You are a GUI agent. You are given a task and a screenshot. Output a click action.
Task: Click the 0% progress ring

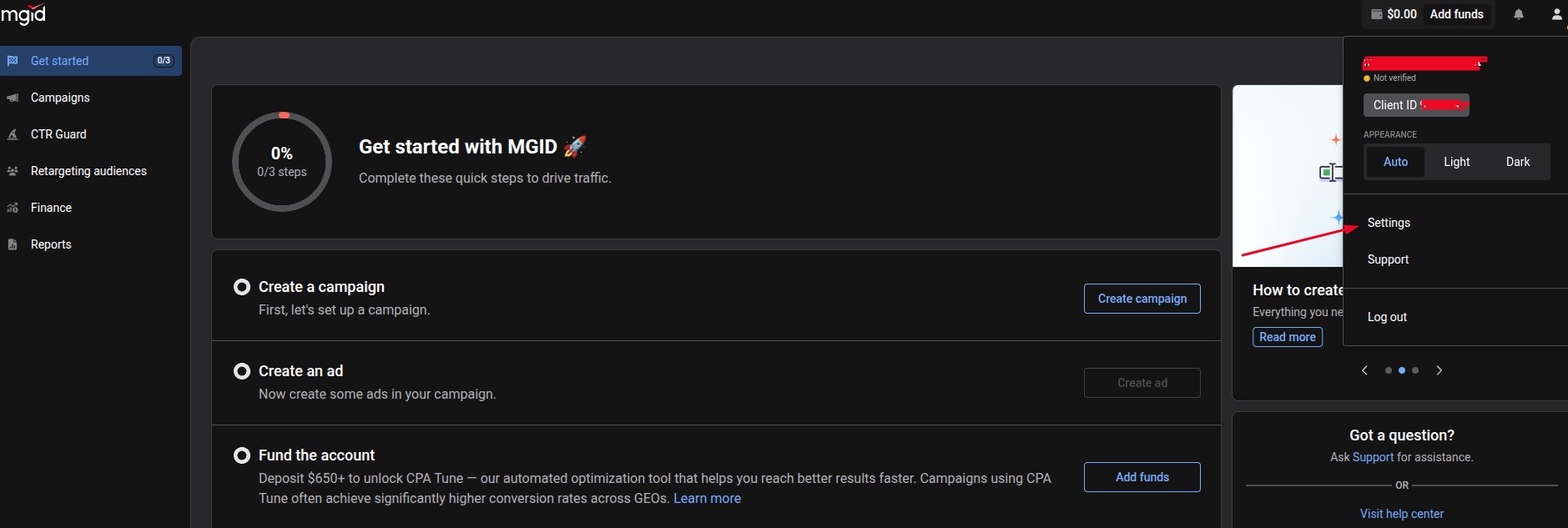pyautogui.click(x=282, y=162)
